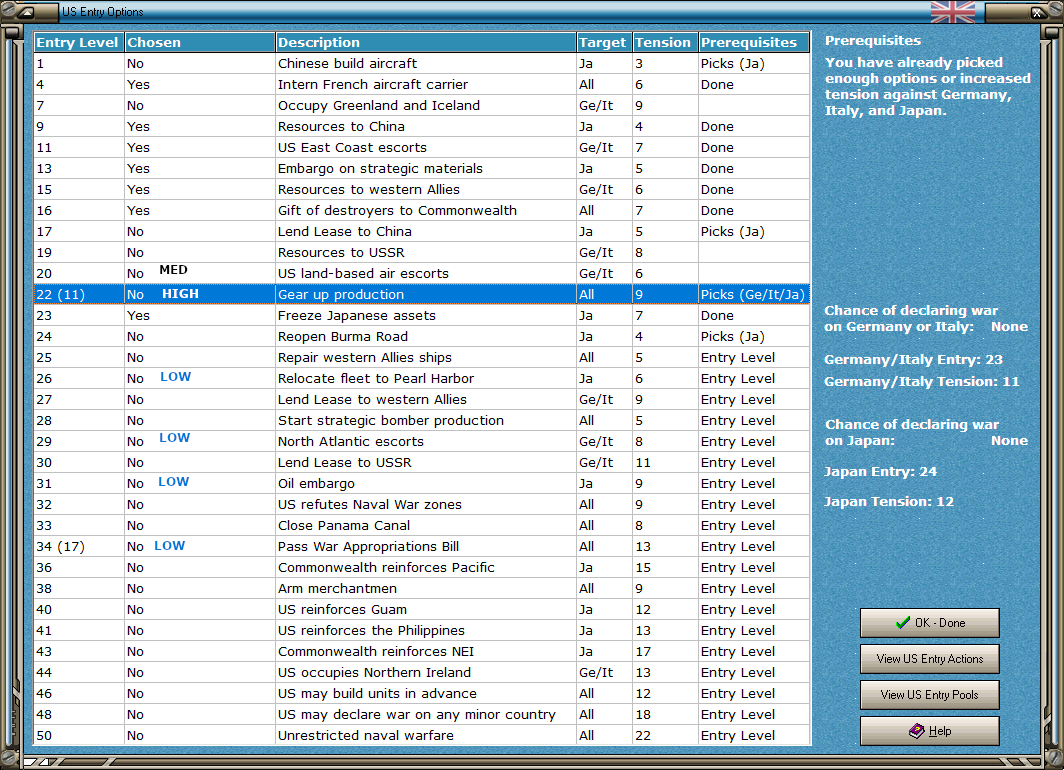Click the purple book icon on Help
1064x770 pixels.
[x=917, y=731]
